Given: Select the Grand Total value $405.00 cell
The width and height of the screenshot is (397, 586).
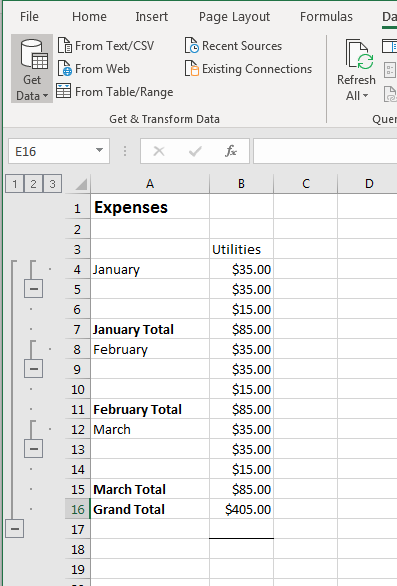Looking at the screenshot, I should [241, 509].
